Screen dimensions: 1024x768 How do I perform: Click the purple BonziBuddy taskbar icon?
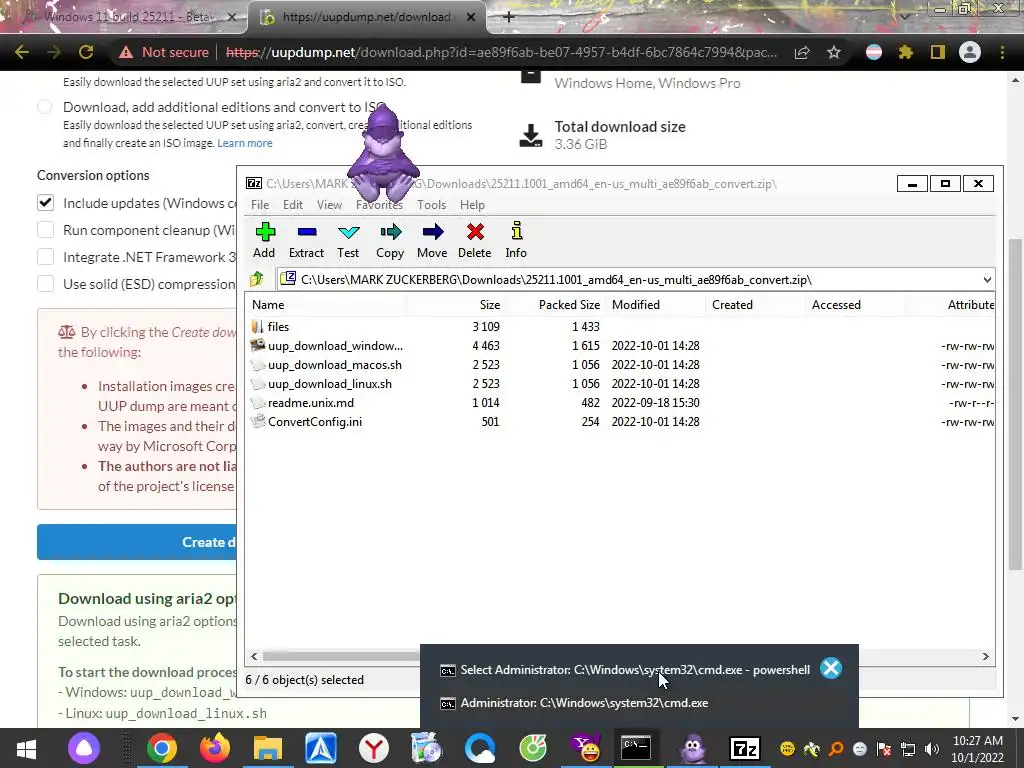(693, 748)
